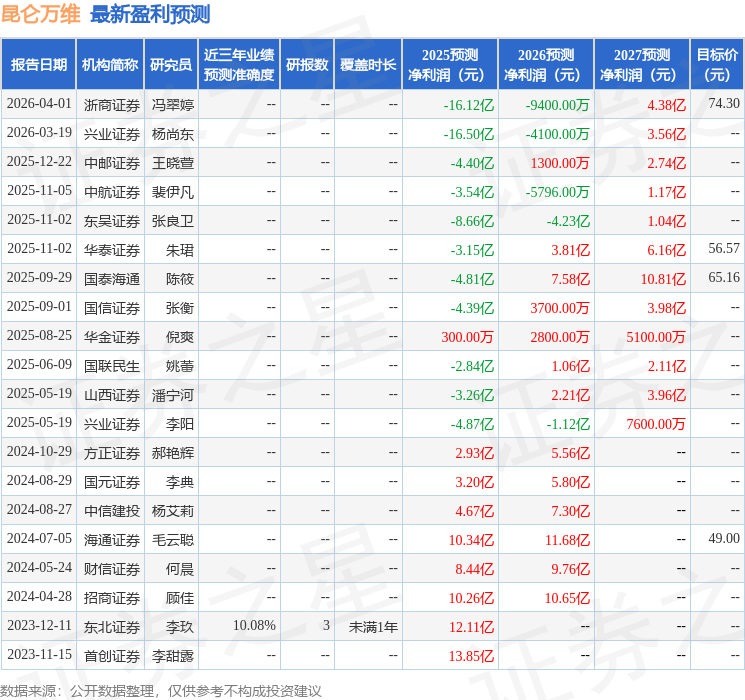Open the 国泰海通 institution row
745x700 pixels.
(112, 278)
